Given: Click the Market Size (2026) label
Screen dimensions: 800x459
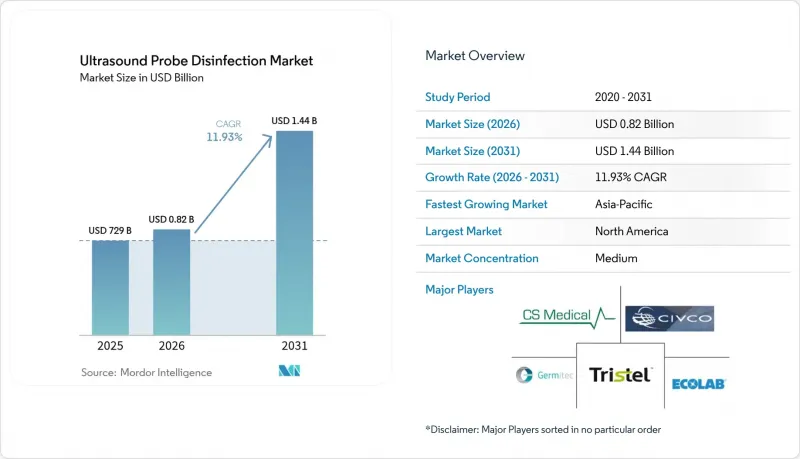Looking at the screenshot, I should pos(472,124).
